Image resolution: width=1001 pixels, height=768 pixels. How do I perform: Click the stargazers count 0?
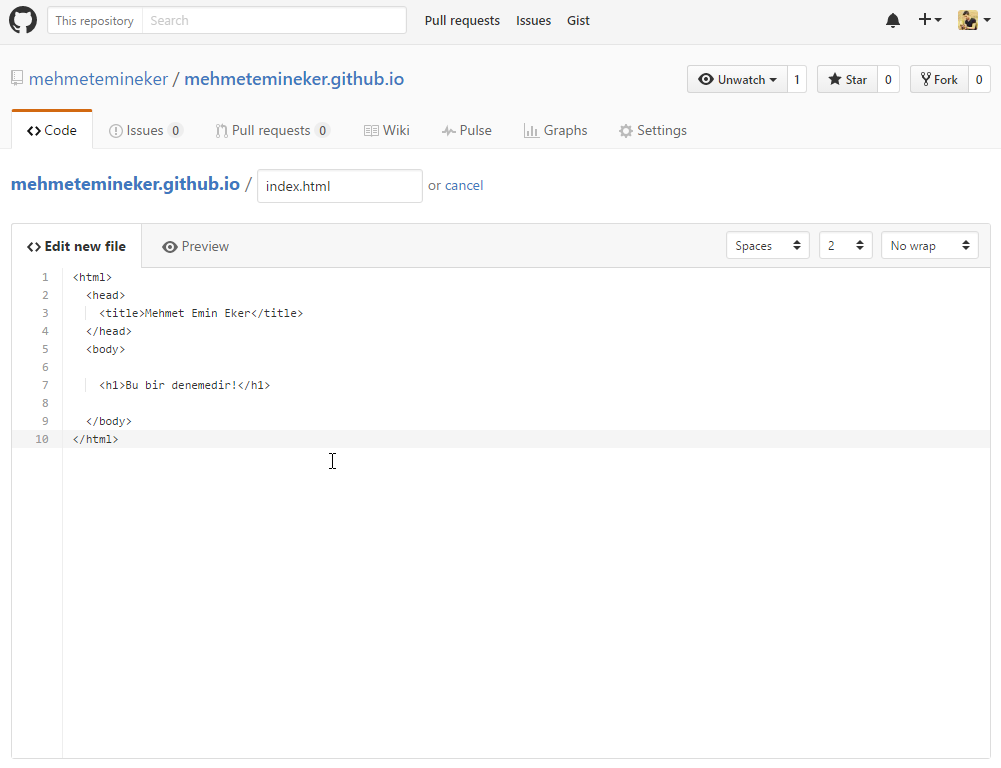888,79
